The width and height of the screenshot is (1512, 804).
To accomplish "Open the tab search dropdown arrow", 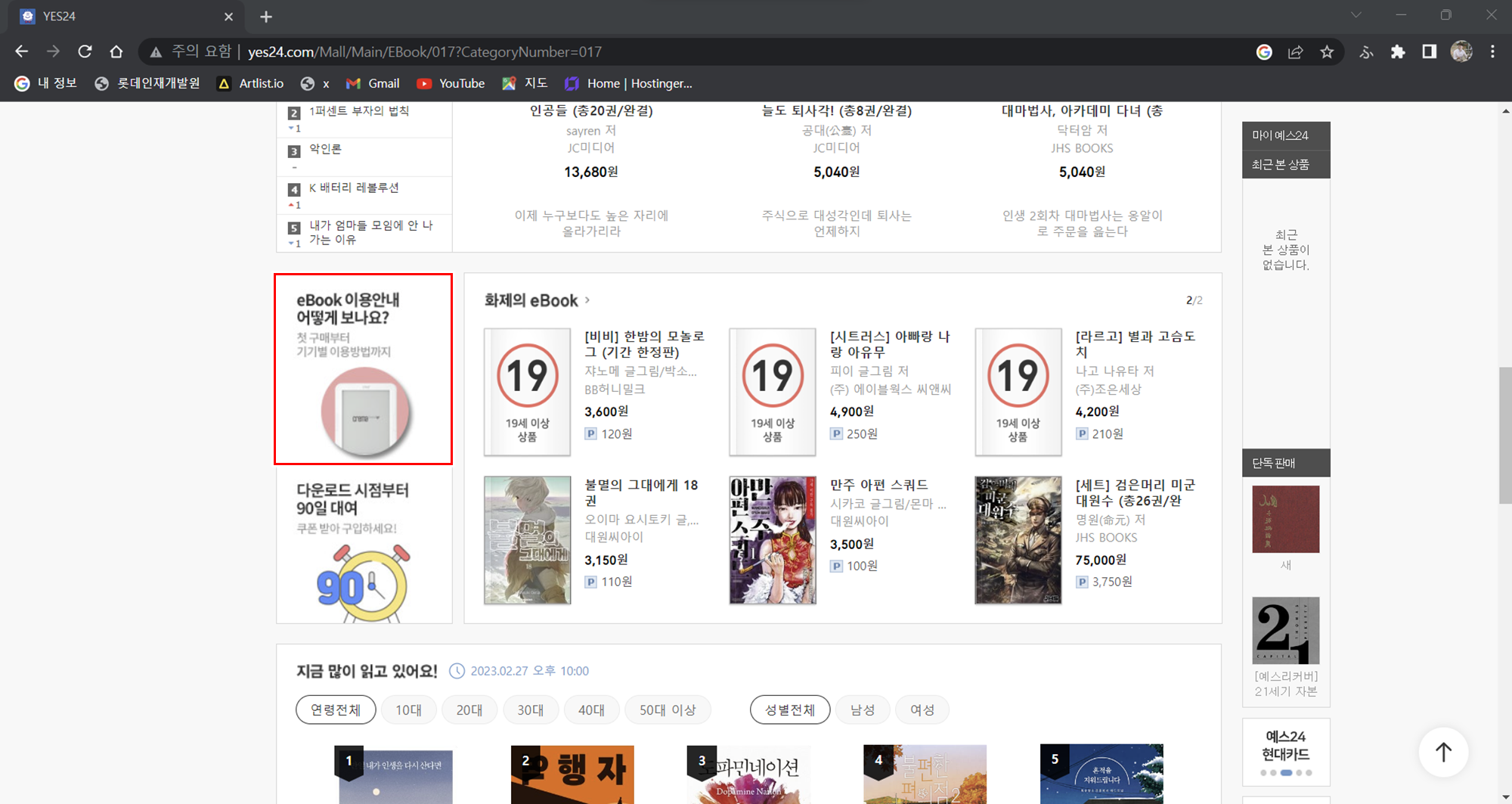I will click(1356, 15).
